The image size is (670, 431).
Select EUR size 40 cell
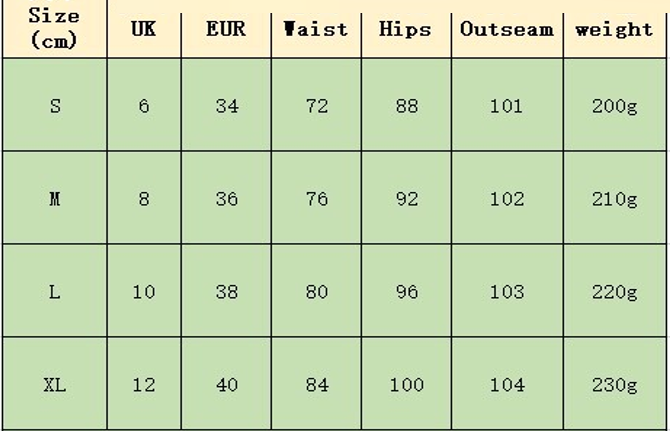(x=226, y=385)
